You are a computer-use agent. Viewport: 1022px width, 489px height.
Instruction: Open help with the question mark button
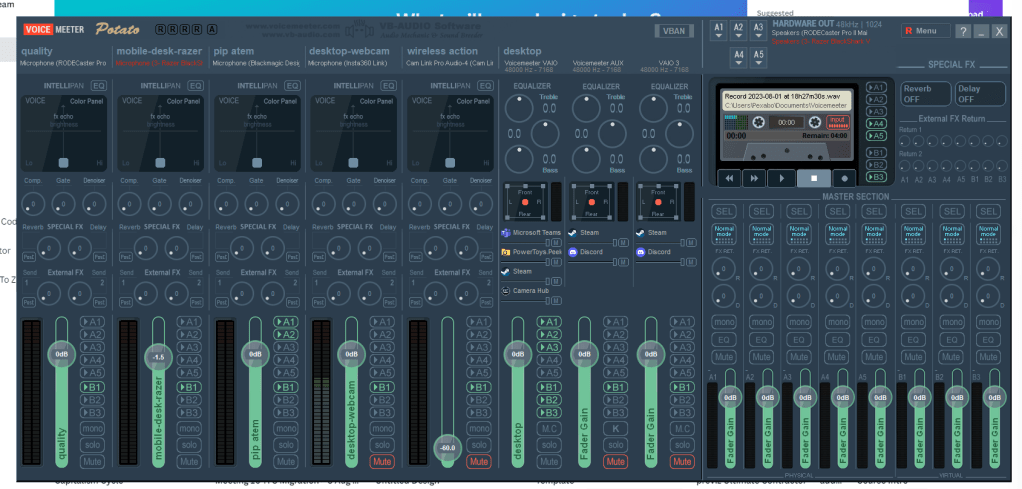click(963, 31)
